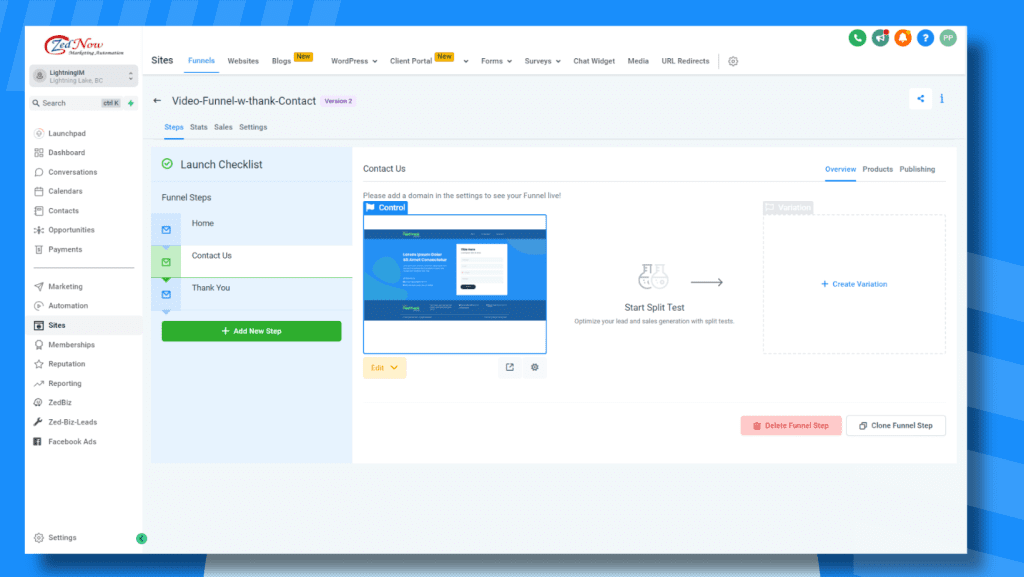Switch to the Stats tab
This screenshot has width=1024, height=577.
click(199, 127)
